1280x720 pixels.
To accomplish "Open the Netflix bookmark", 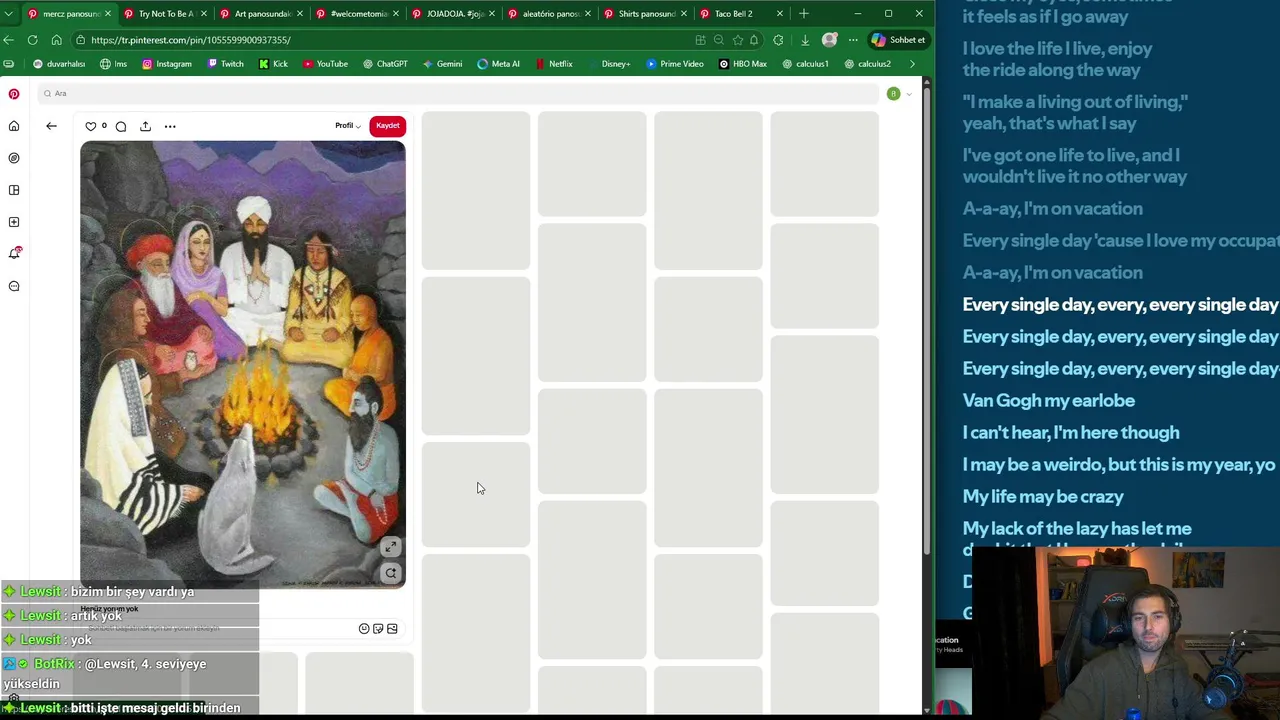I will coord(554,64).
